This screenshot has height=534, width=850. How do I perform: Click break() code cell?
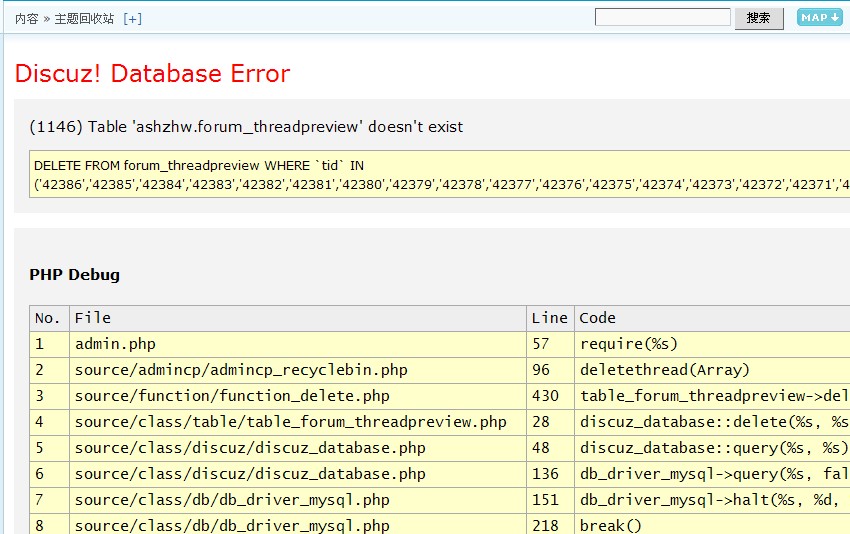[x=712, y=525]
